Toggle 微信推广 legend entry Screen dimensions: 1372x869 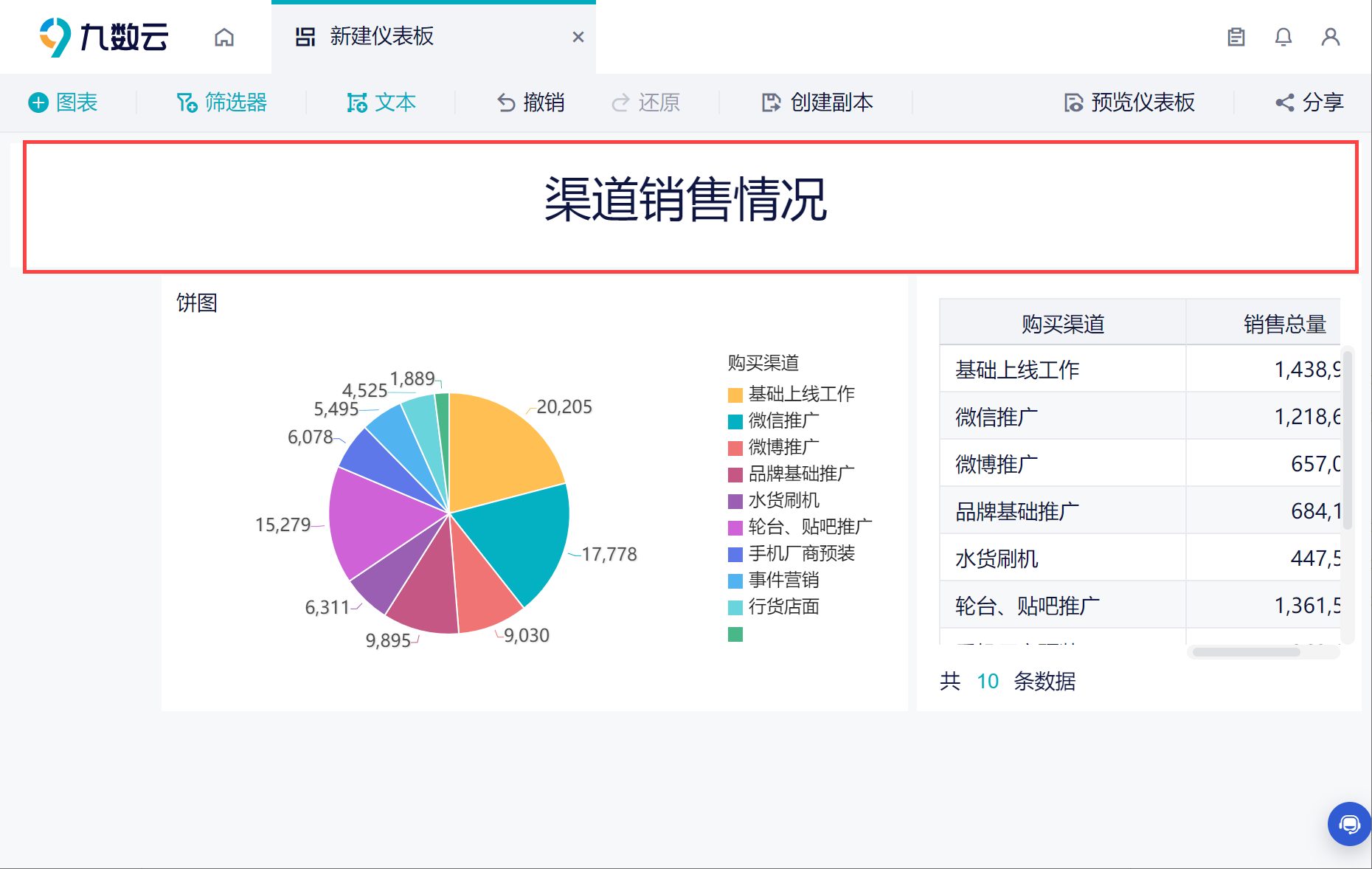pyautogui.click(x=774, y=421)
